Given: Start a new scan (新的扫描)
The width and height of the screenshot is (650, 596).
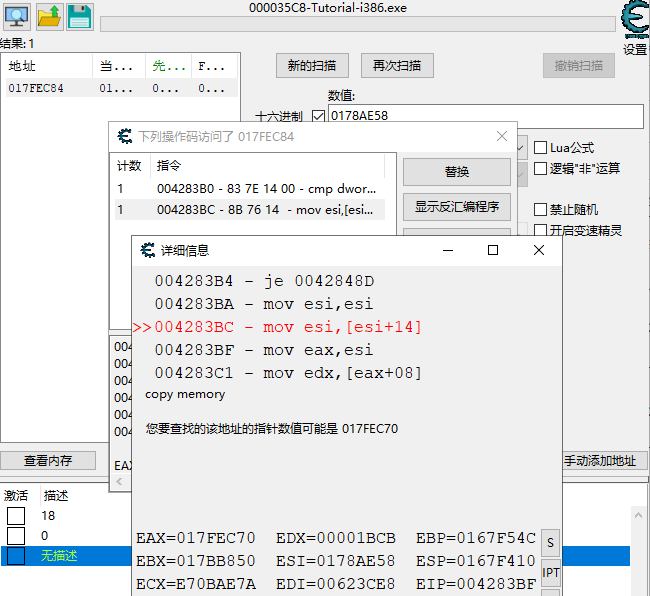Looking at the screenshot, I should click(x=312, y=65).
